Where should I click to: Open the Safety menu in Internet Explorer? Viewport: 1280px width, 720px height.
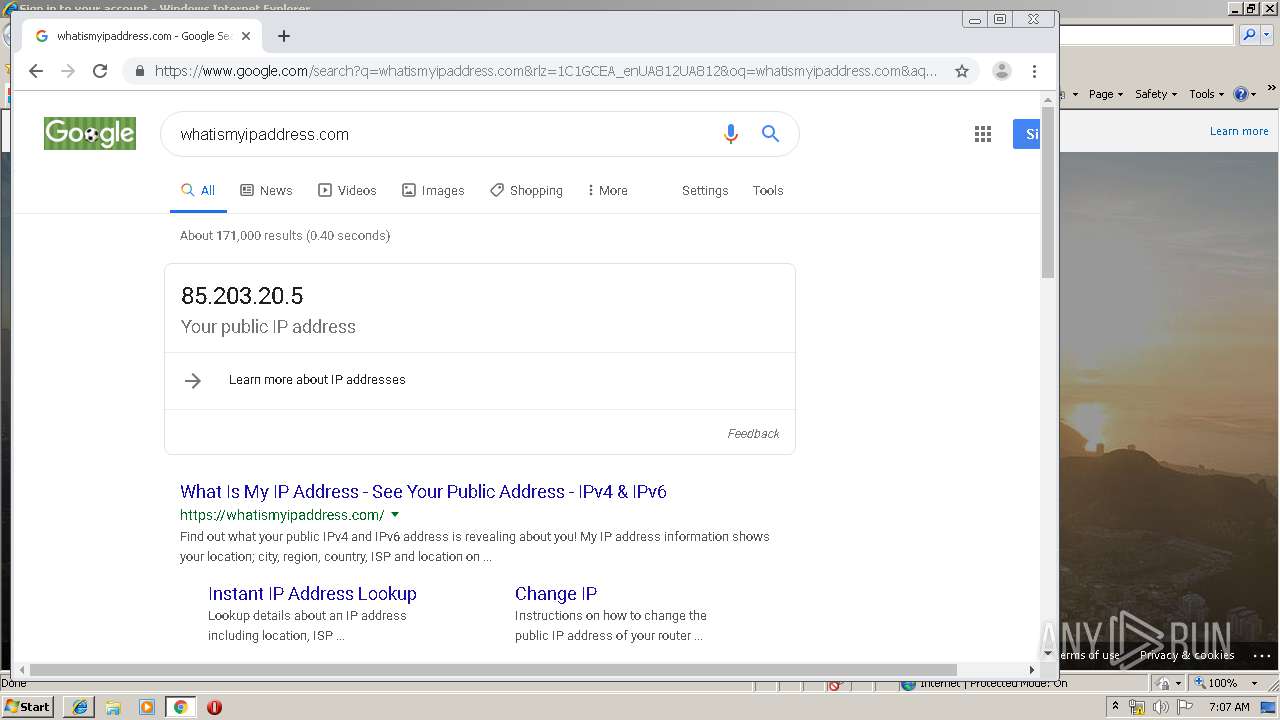point(1156,94)
